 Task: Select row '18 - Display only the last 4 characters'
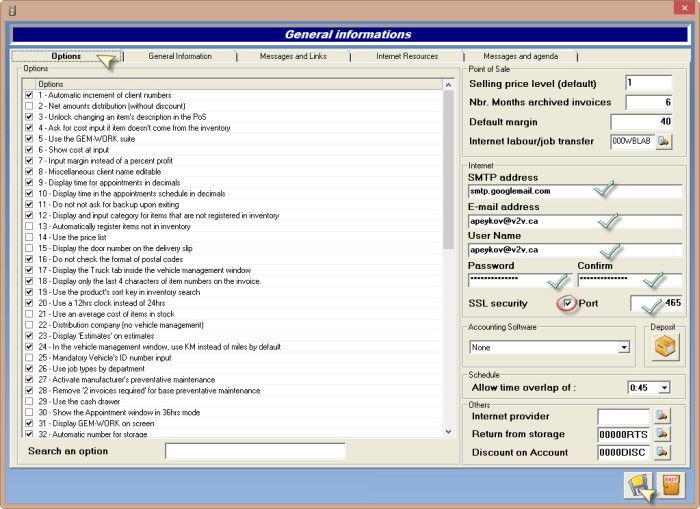click(232, 281)
